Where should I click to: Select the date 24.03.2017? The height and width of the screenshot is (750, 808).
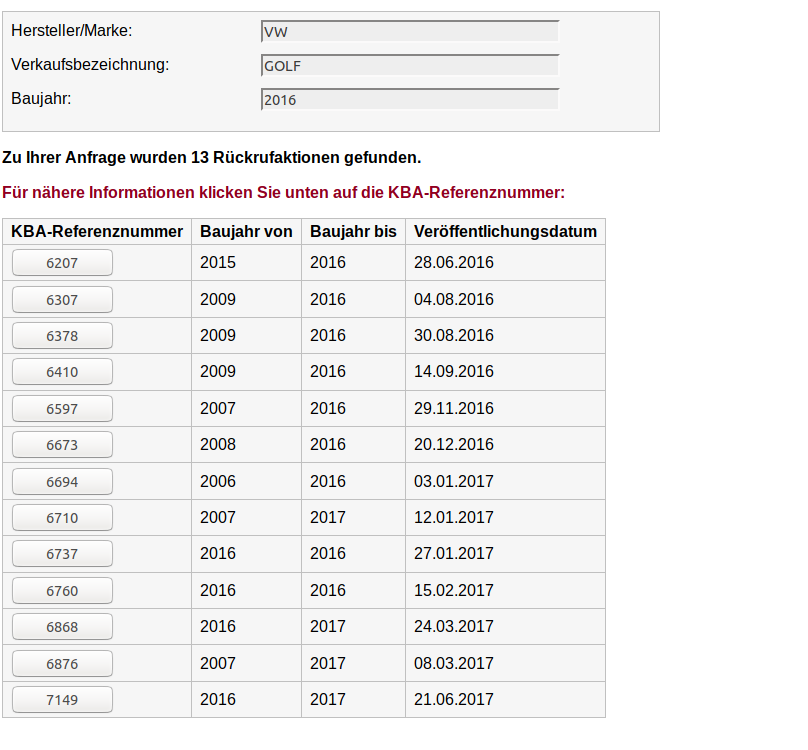pyautogui.click(x=454, y=626)
